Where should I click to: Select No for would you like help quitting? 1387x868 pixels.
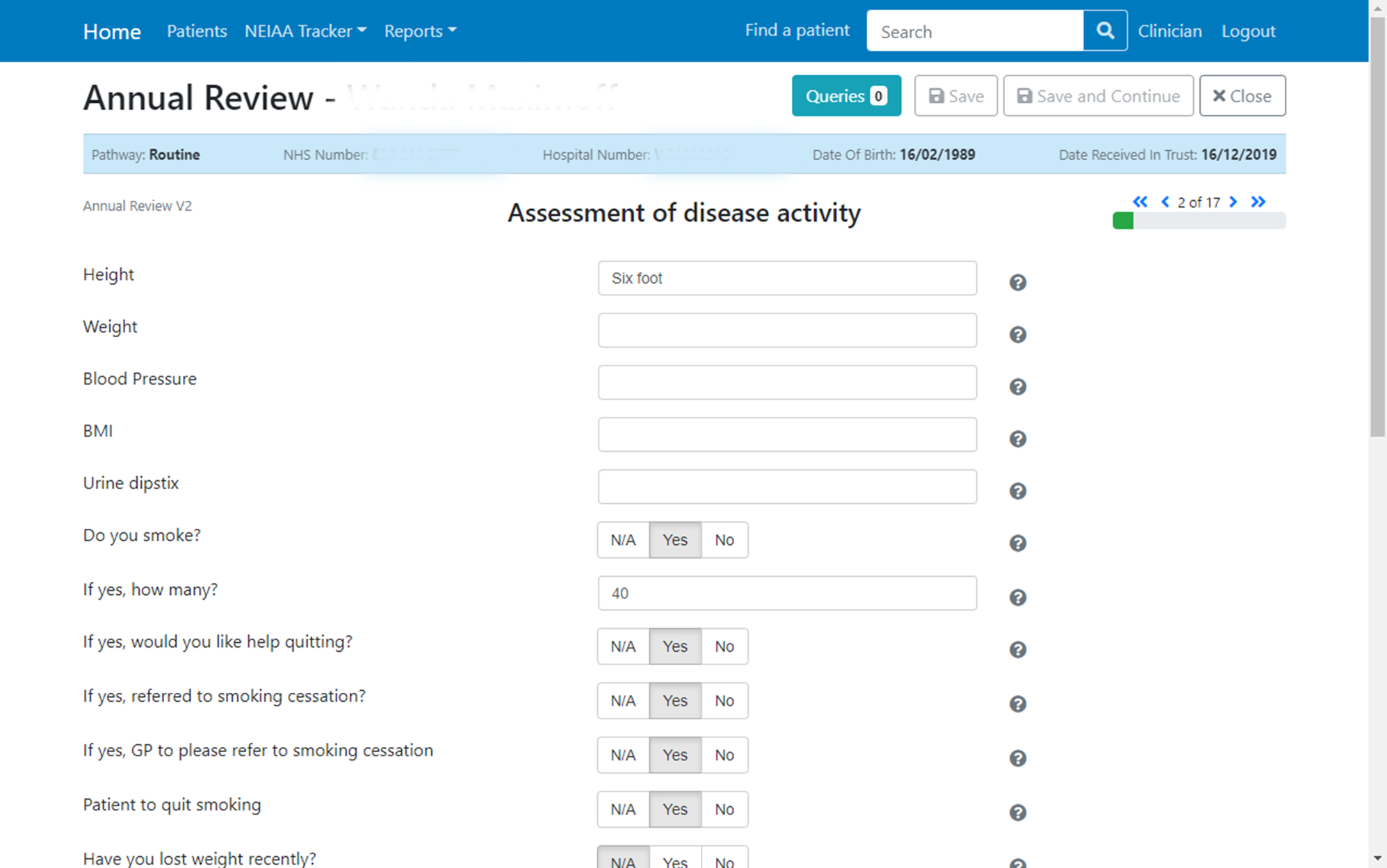click(x=724, y=646)
